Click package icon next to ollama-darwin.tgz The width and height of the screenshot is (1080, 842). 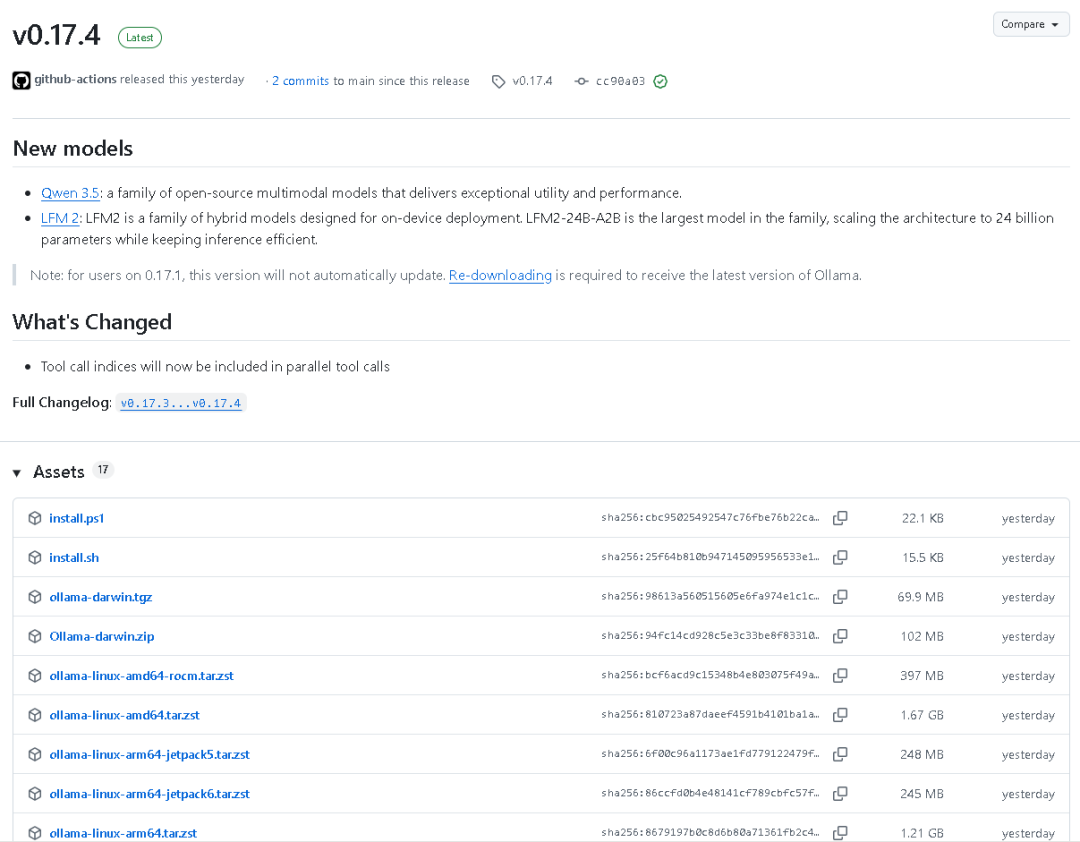[34, 597]
